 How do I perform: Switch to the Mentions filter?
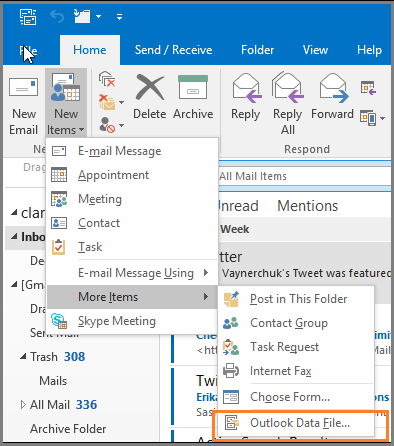click(307, 206)
